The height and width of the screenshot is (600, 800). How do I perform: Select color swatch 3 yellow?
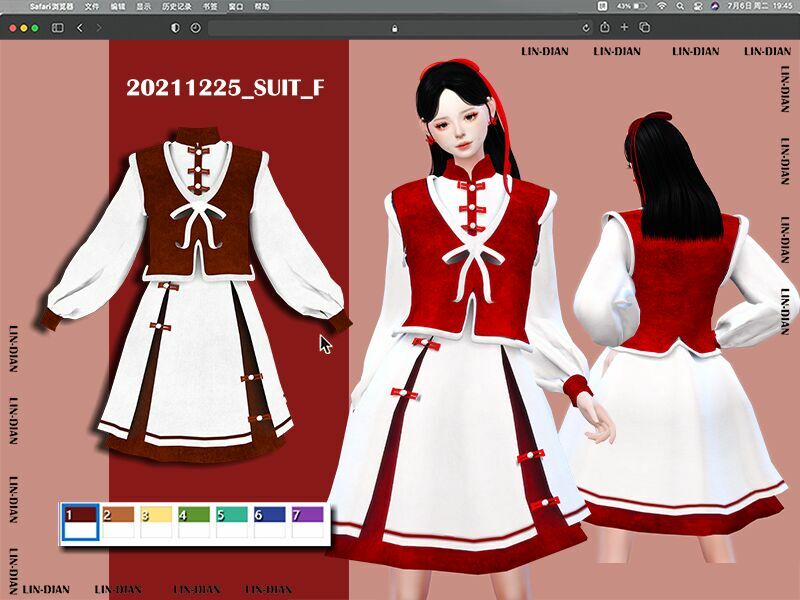point(156,522)
